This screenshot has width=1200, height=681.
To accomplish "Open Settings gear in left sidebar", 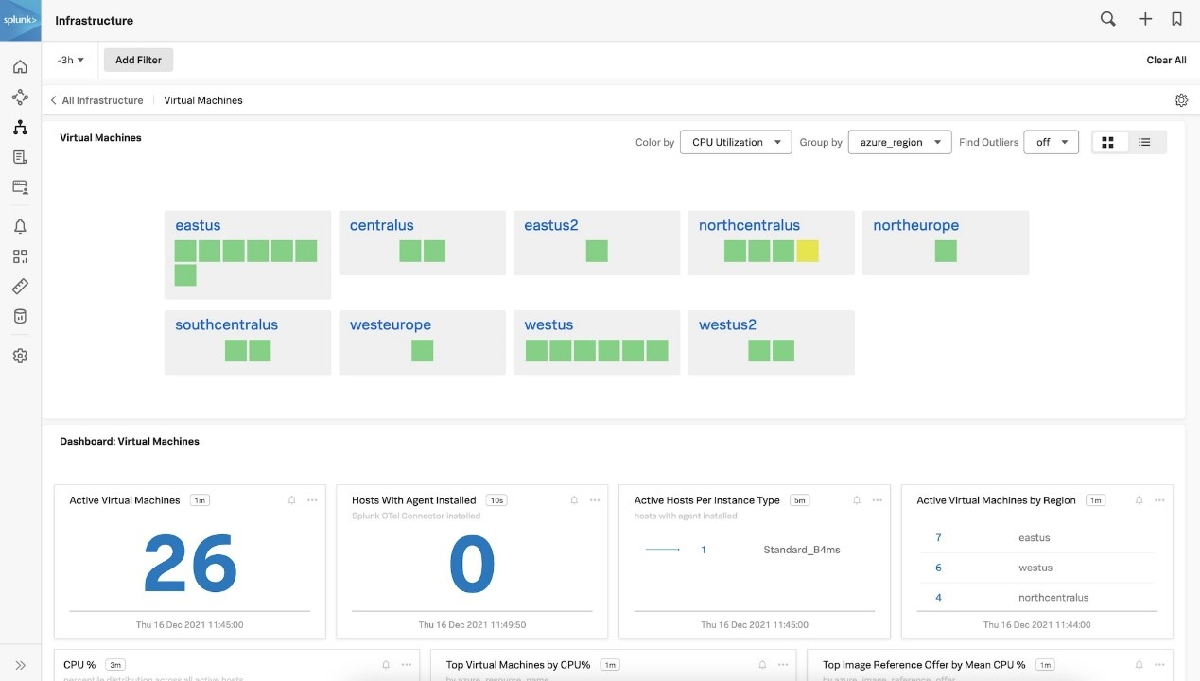I will point(20,355).
